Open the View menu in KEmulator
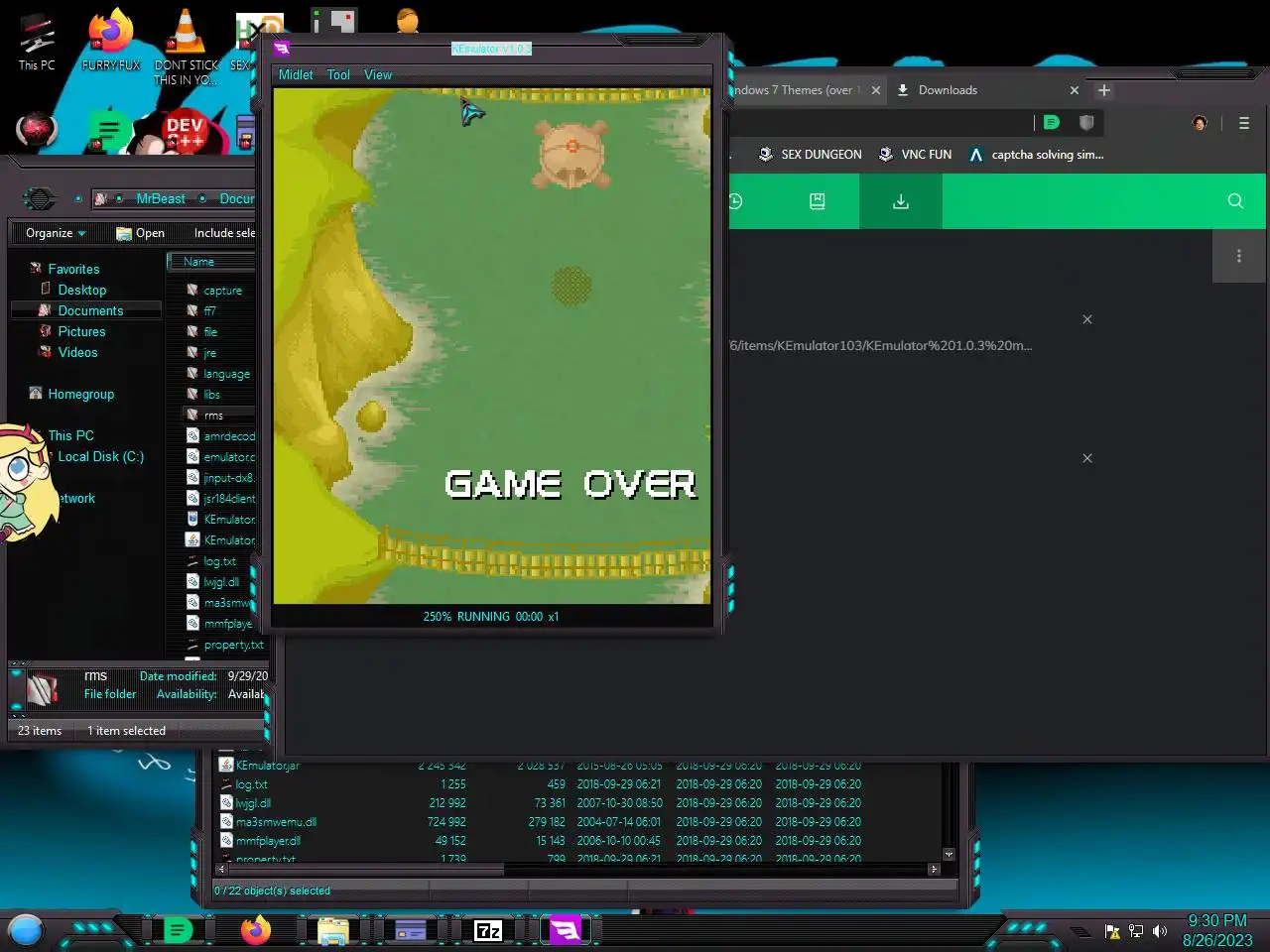Screen dimensions: 1270x952 pyautogui.click(x=378, y=74)
